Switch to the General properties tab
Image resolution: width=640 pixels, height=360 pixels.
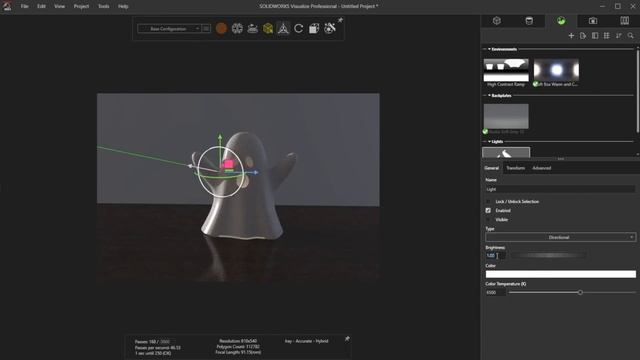(491, 168)
